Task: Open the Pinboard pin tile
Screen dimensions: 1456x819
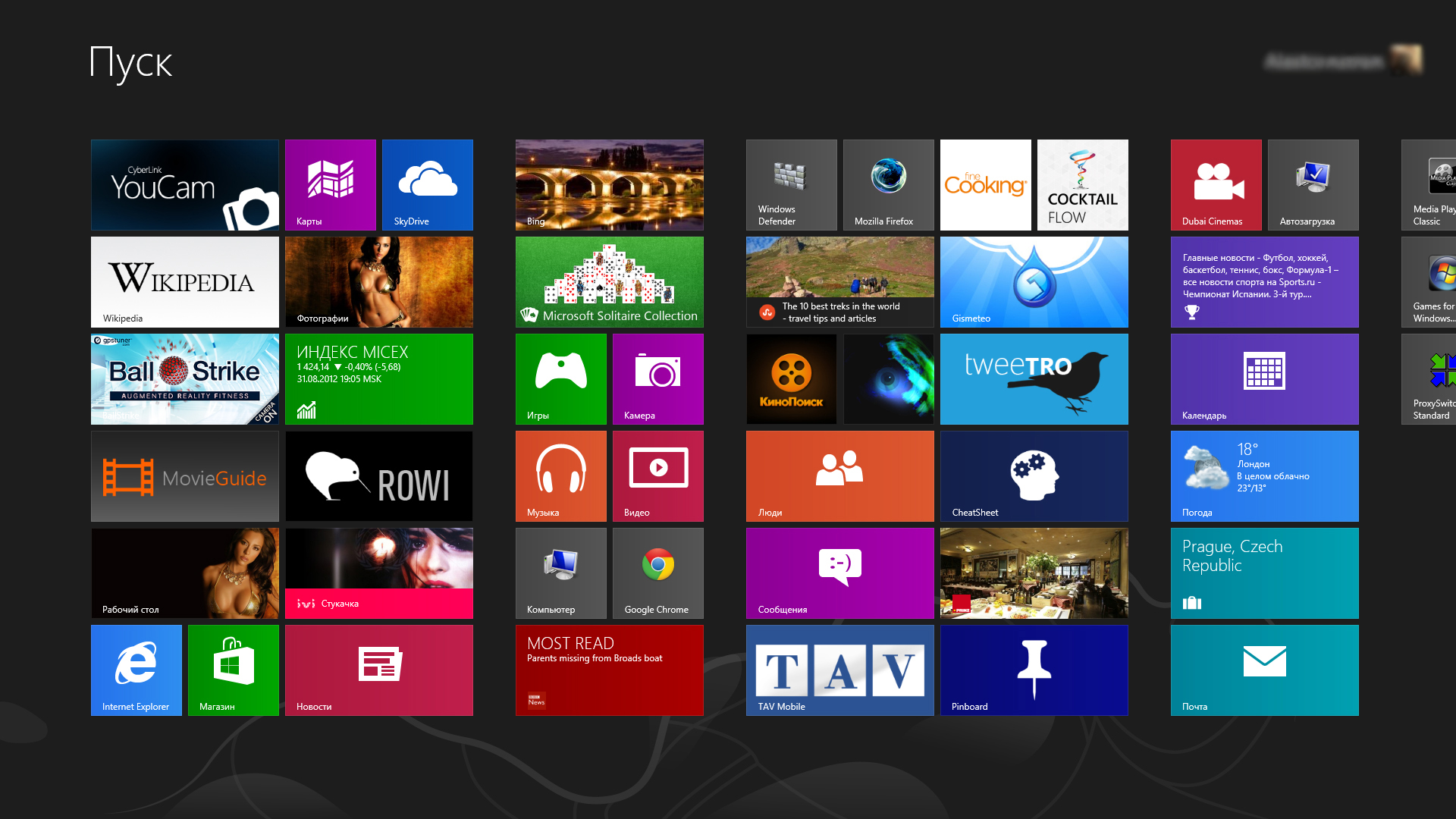Action: [1034, 670]
